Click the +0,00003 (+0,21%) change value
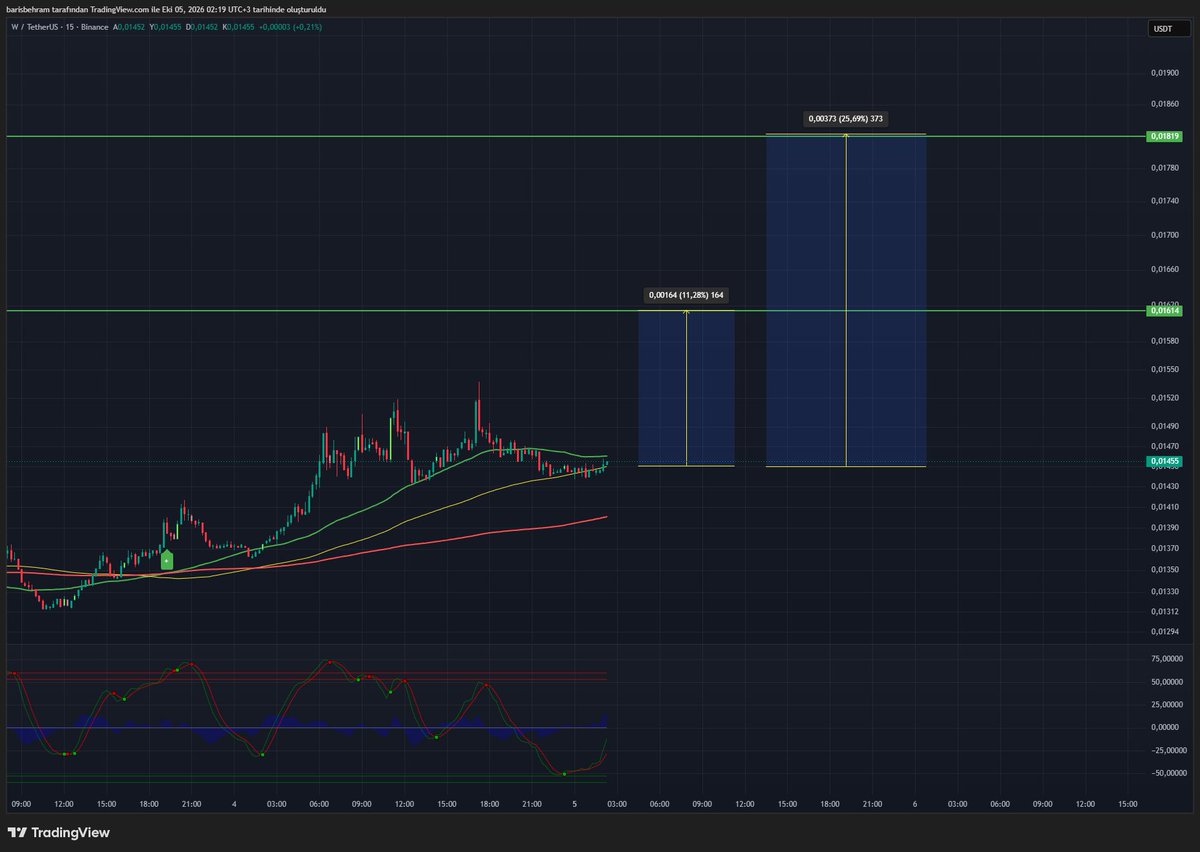Screen dimensions: 1200x852 289,29
